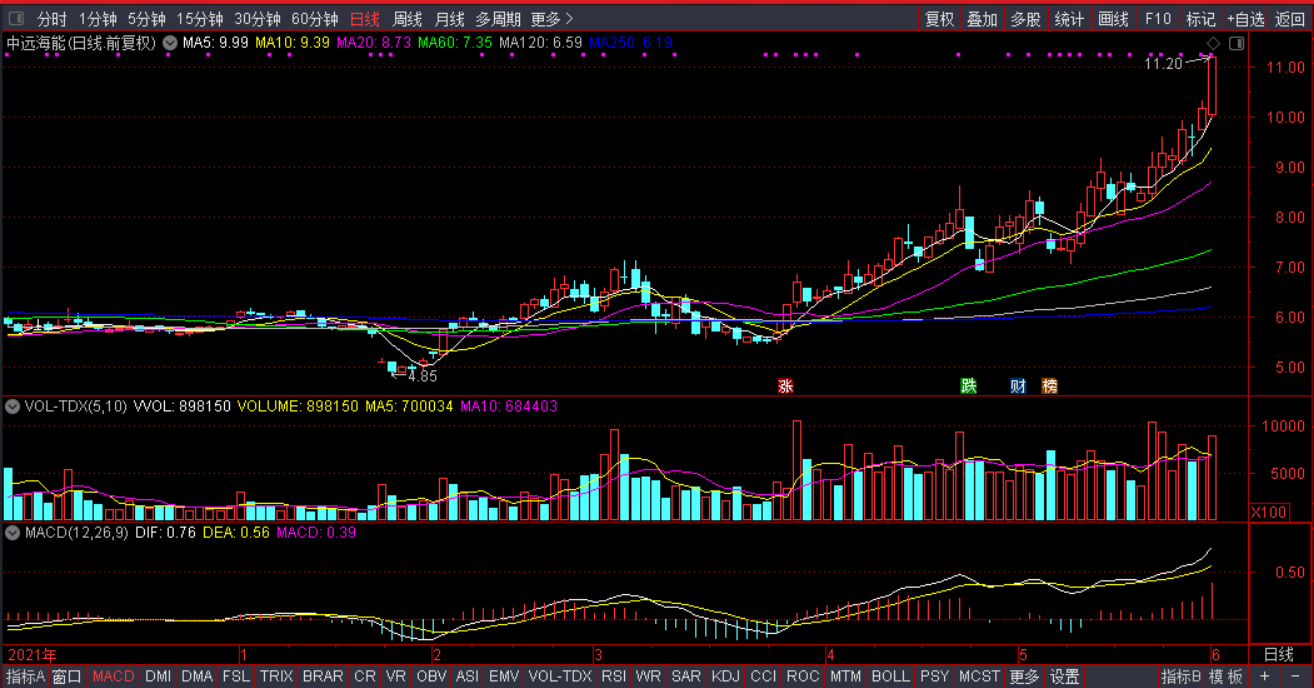Click the 返回 back button
The height and width of the screenshot is (688, 1314).
point(1290,19)
